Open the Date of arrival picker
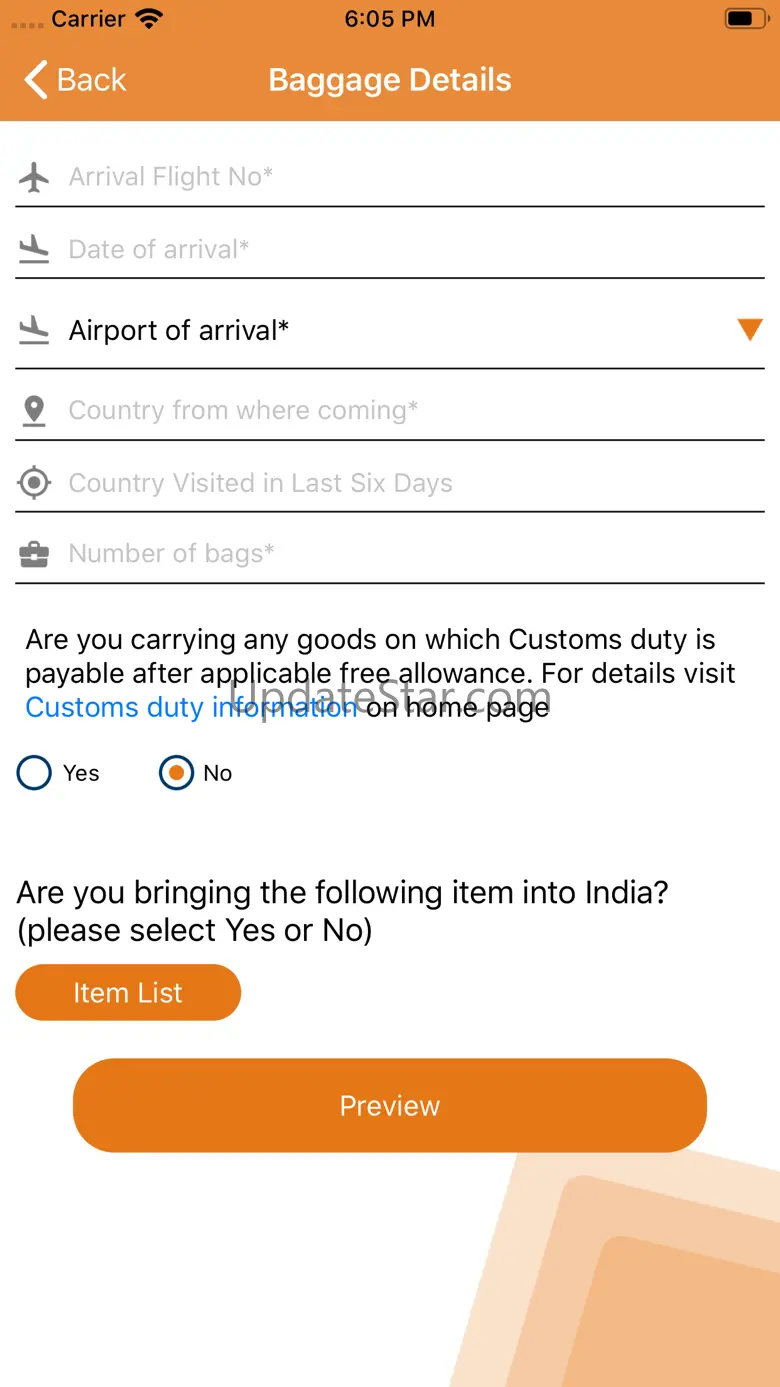The width and height of the screenshot is (780, 1387). 400,249
